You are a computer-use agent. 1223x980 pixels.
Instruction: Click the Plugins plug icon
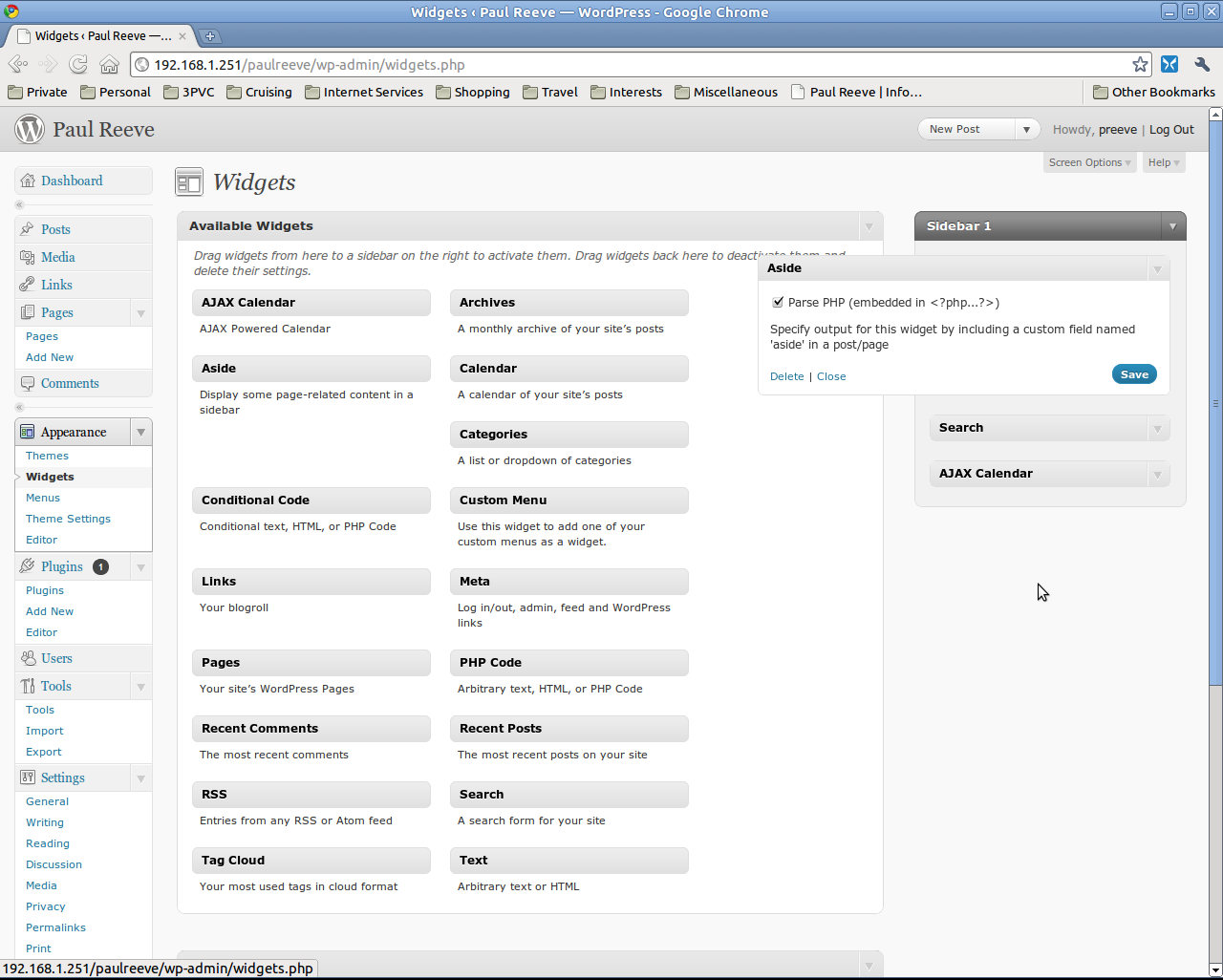click(x=28, y=566)
